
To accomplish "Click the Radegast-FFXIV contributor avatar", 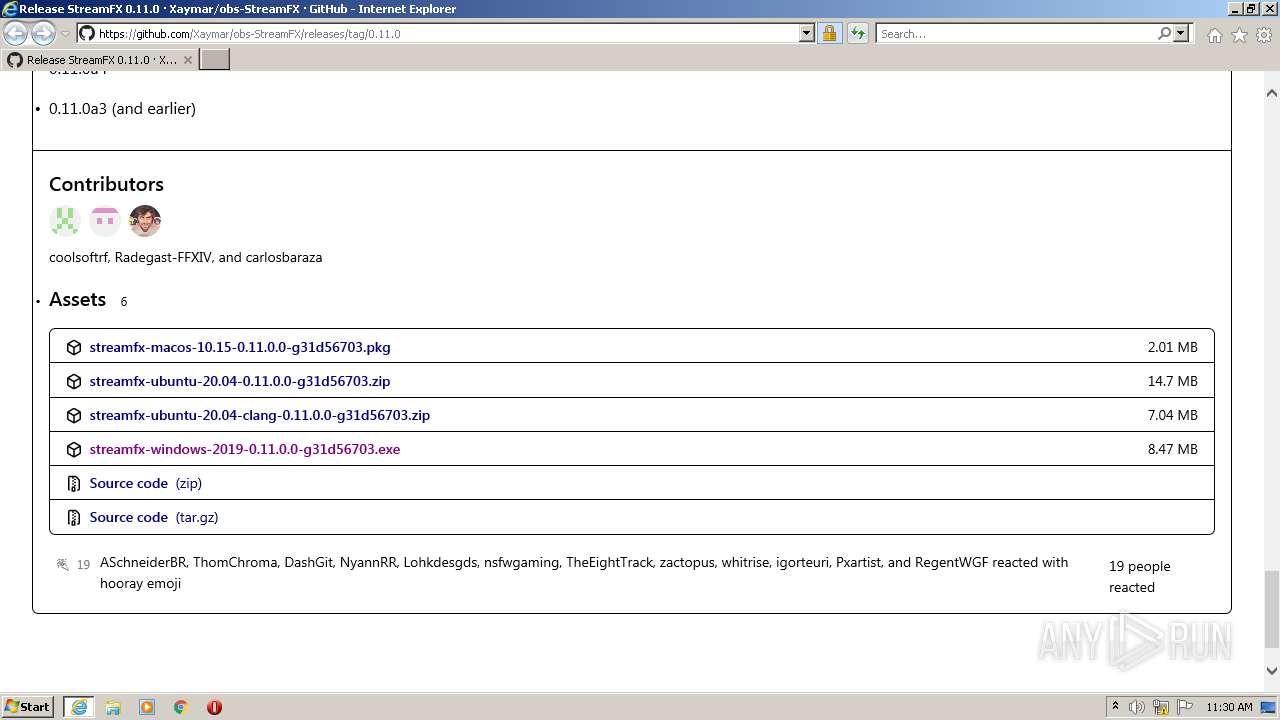I will 105,221.
